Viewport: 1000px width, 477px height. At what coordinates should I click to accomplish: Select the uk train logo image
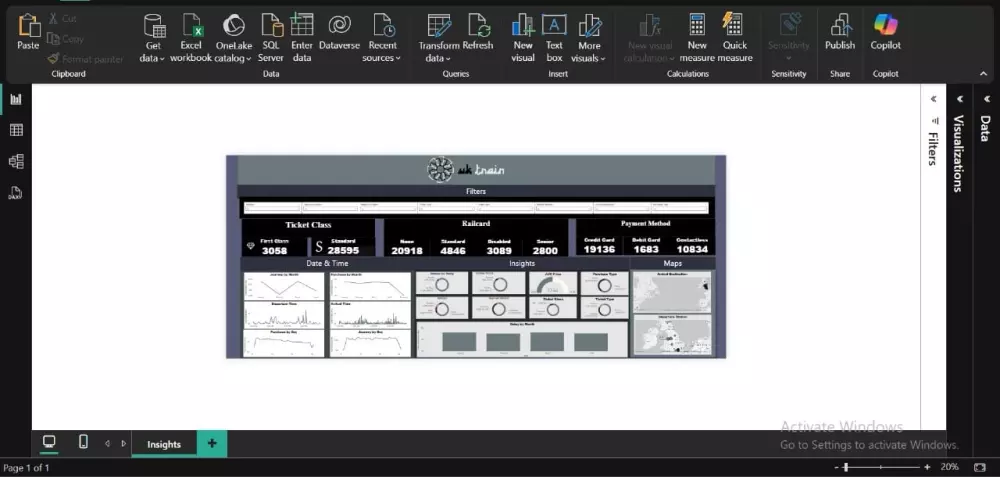pos(466,170)
